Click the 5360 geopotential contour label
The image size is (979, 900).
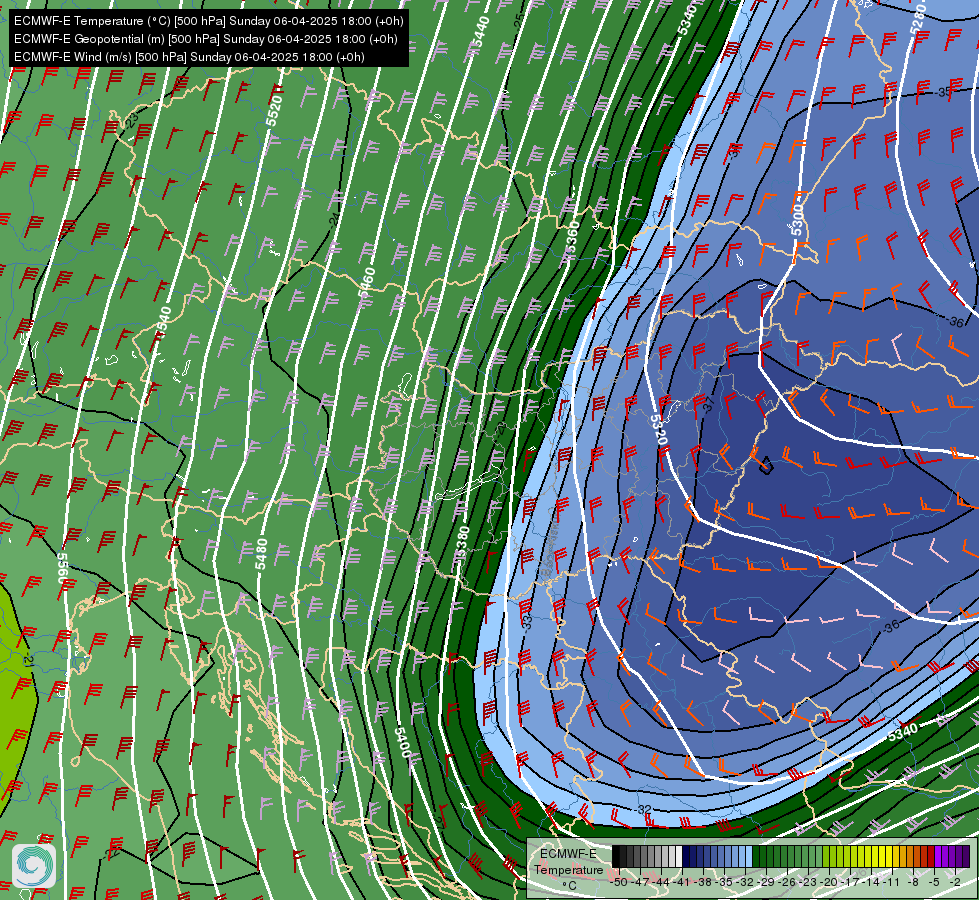[x=571, y=238]
